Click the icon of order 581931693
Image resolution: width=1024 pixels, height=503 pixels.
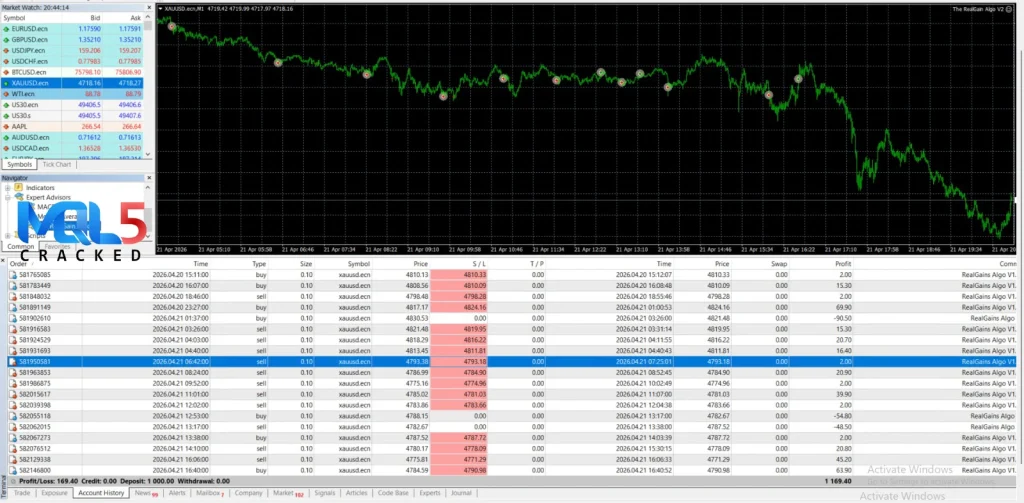tap(12, 351)
